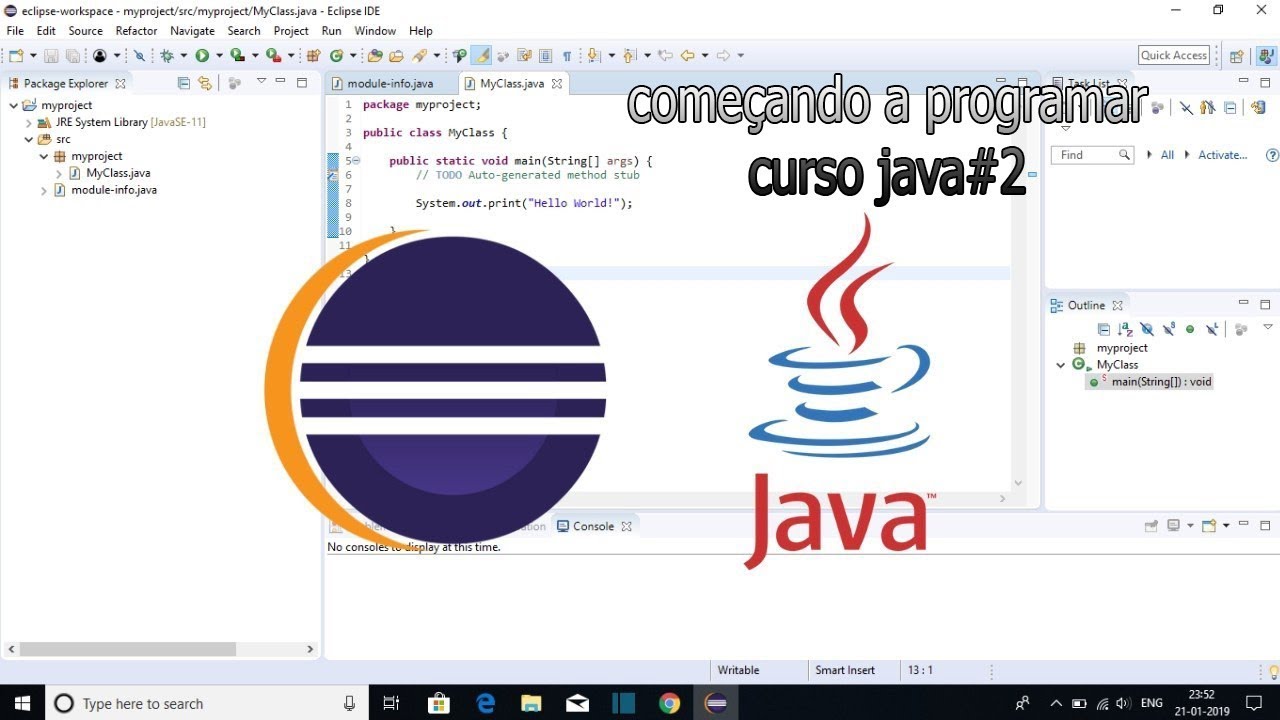Open Package Explorer View Menu triangle
The image size is (1280, 720).
click(261, 81)
